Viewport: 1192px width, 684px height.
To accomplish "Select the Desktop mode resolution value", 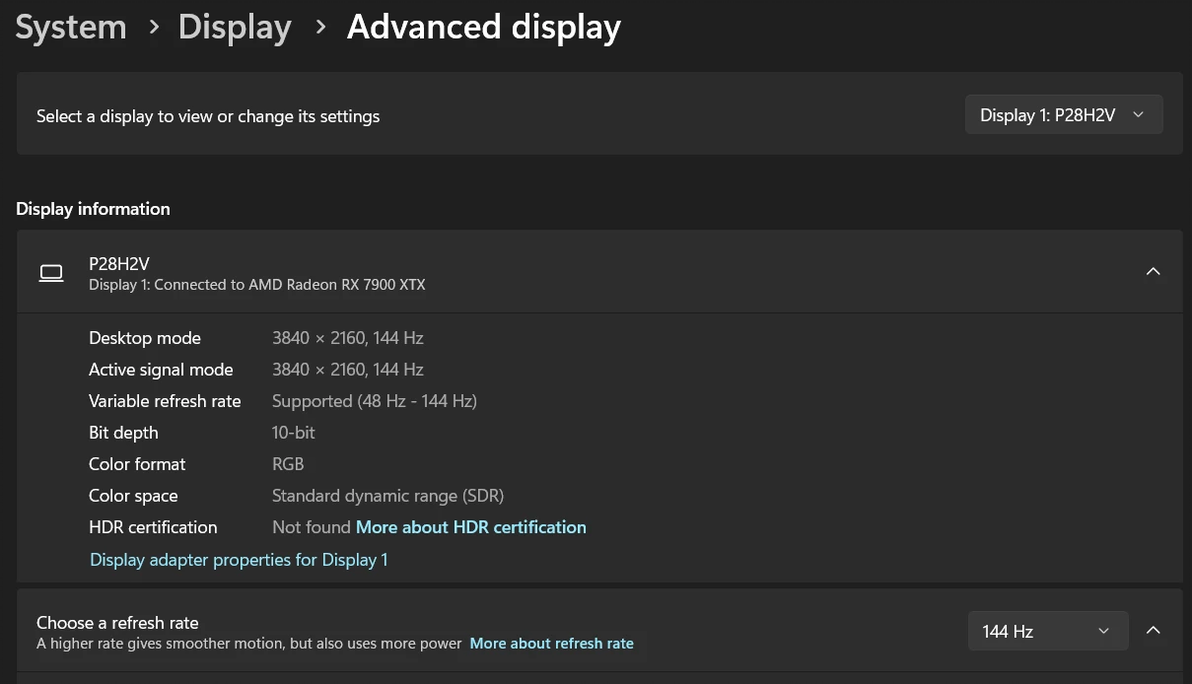I will point(348,338).
